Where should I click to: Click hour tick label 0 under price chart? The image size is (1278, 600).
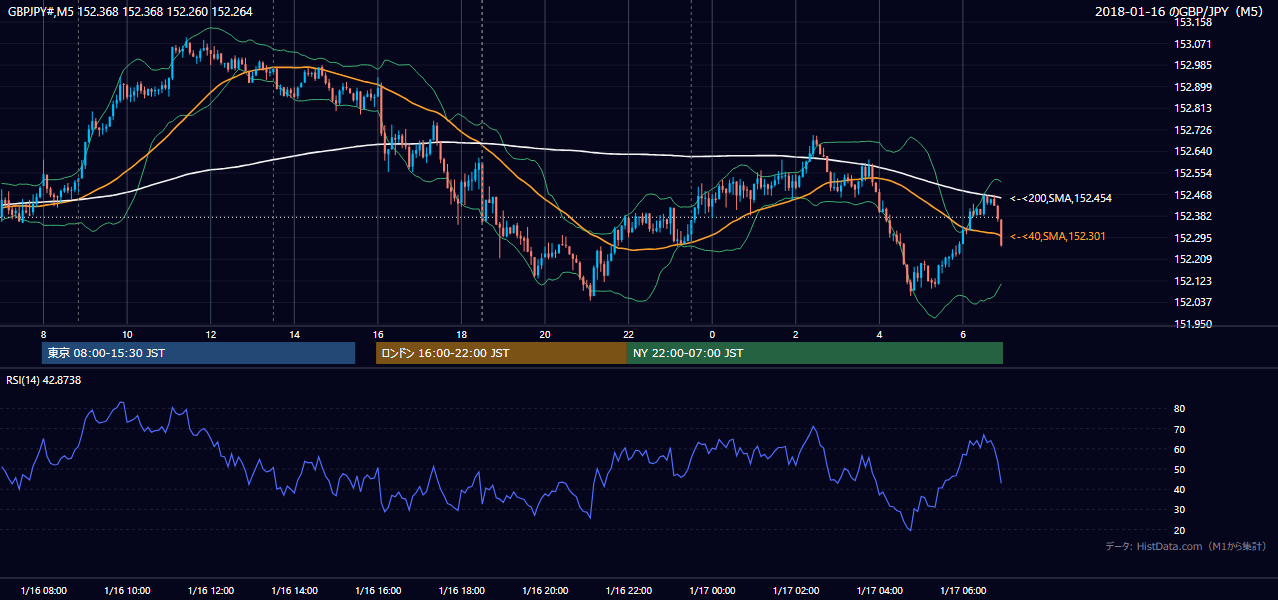[712, 333]
